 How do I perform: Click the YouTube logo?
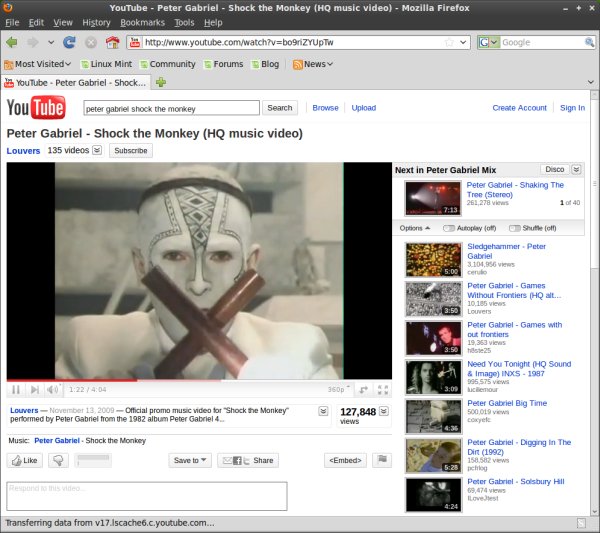[37, 108]
